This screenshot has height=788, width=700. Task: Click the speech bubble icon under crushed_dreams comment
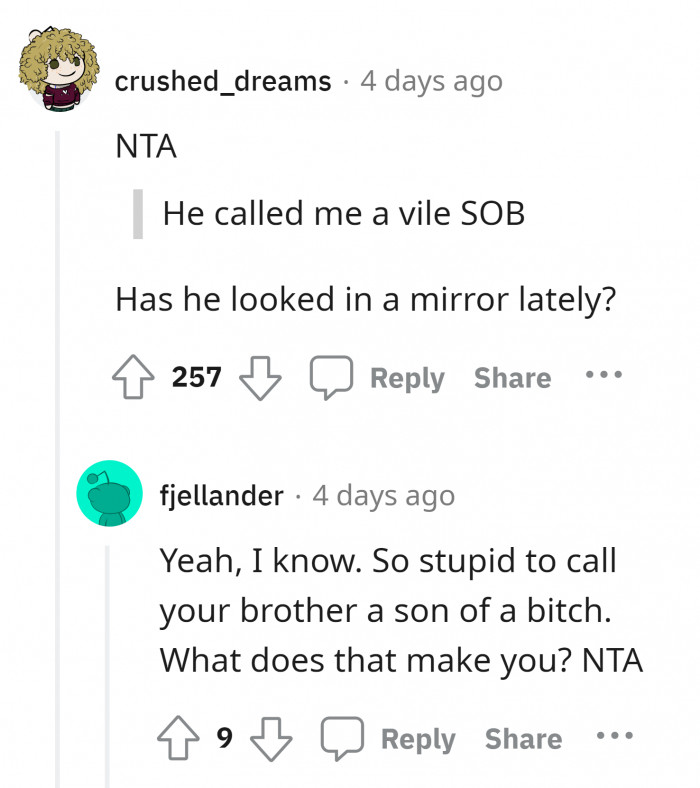coord(329,378)
